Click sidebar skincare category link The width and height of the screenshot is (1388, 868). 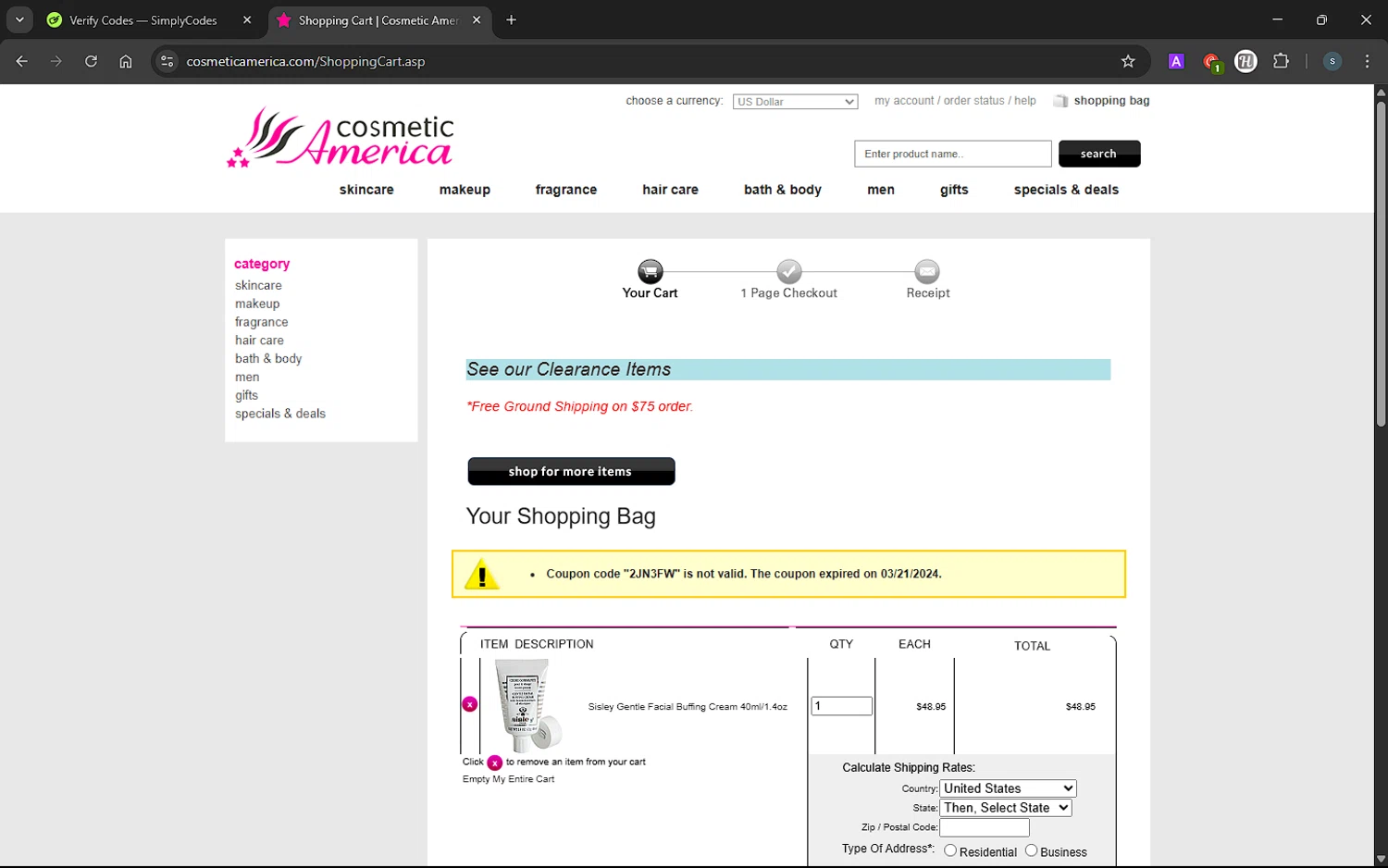258,286
